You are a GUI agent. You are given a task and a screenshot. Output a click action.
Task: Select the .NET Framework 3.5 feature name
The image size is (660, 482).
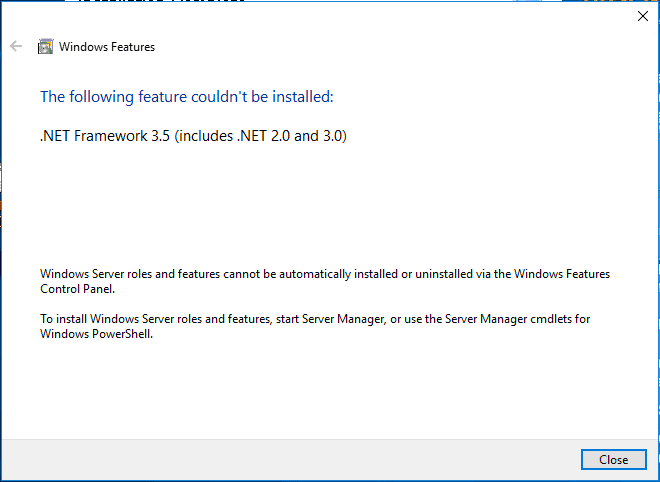tap(105, 136)
